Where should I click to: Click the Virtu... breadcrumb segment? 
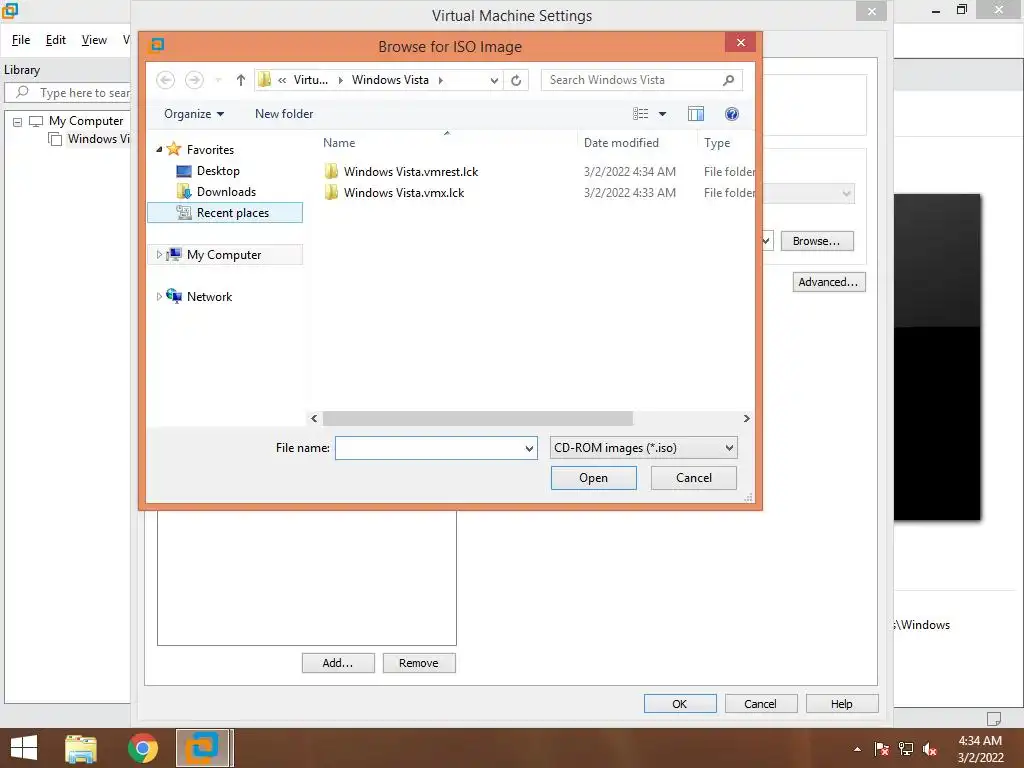[x=310, y=80]
